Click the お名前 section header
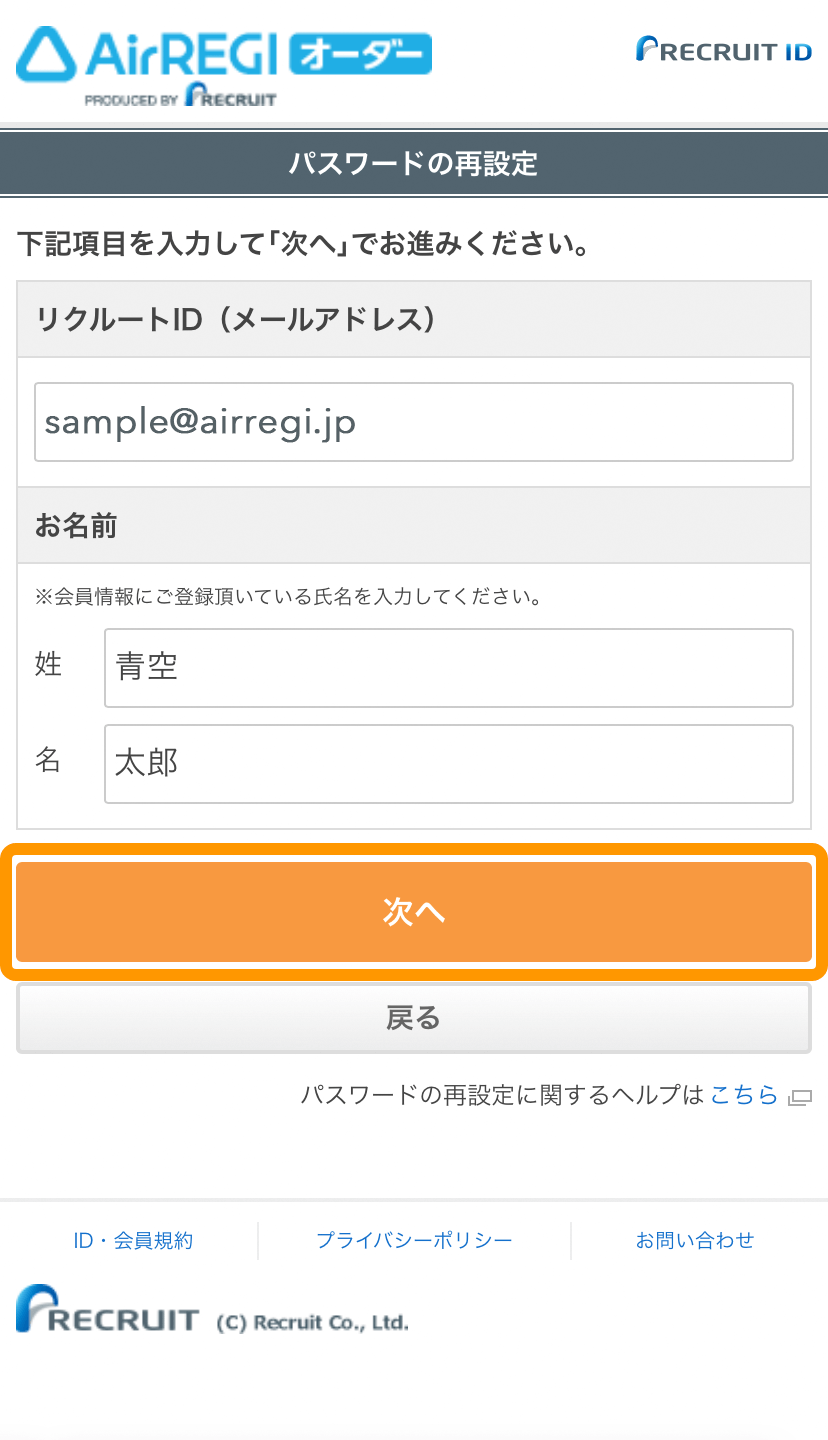828x1440 pixels. tap(76, 526)
